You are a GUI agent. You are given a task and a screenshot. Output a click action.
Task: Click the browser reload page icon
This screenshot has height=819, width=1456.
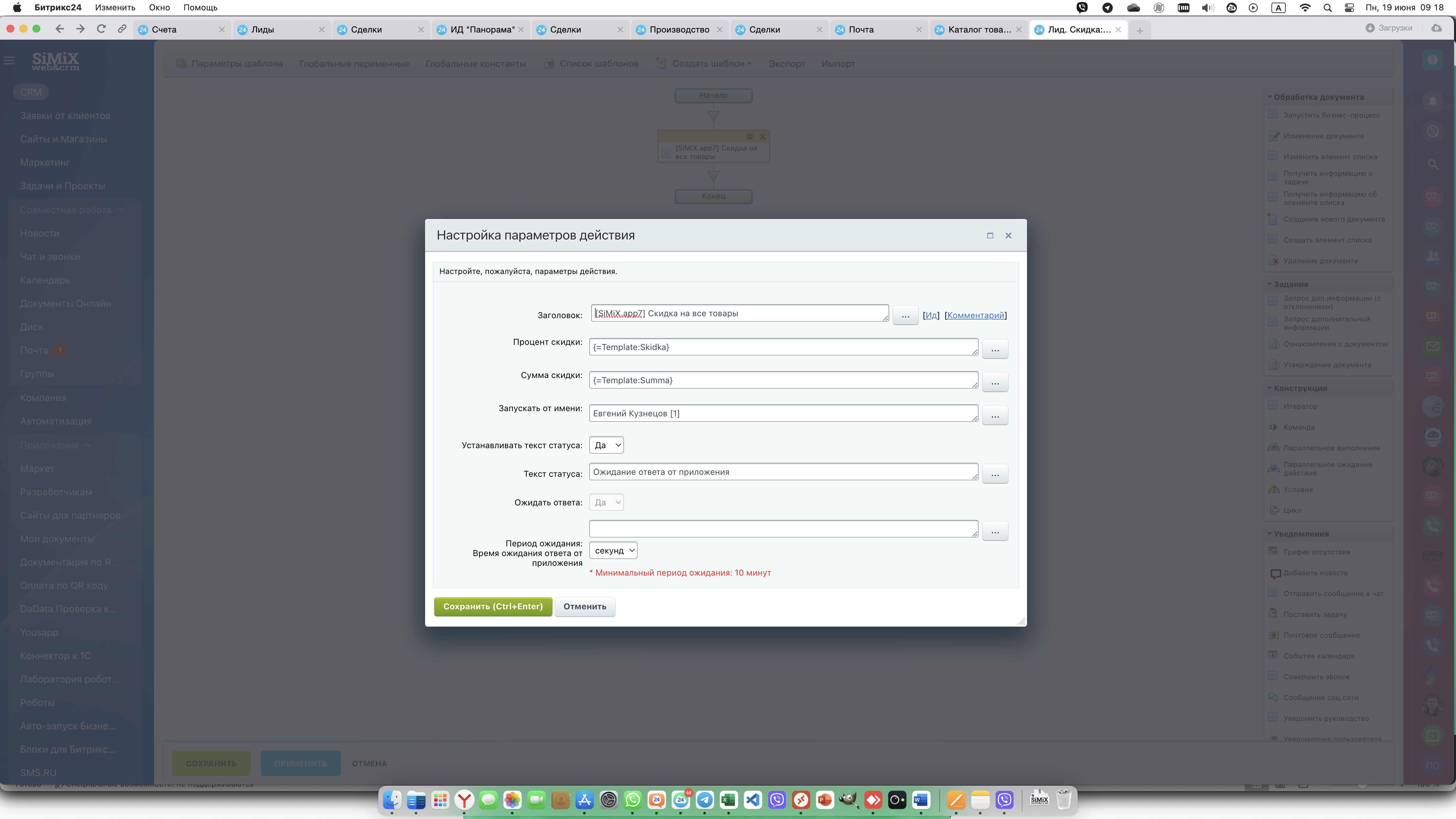click(101, 29)
